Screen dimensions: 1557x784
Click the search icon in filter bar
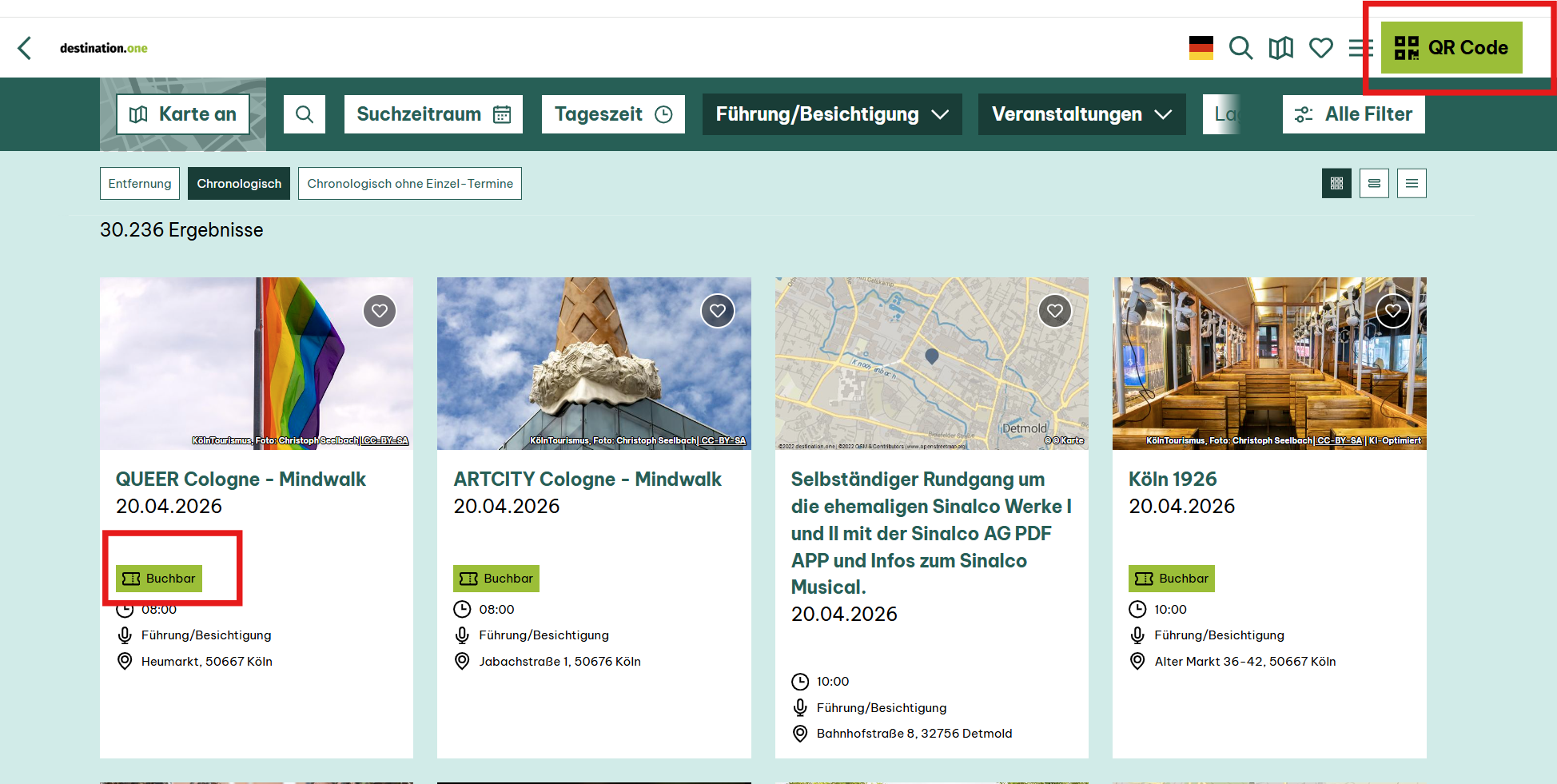click(305, 114)
